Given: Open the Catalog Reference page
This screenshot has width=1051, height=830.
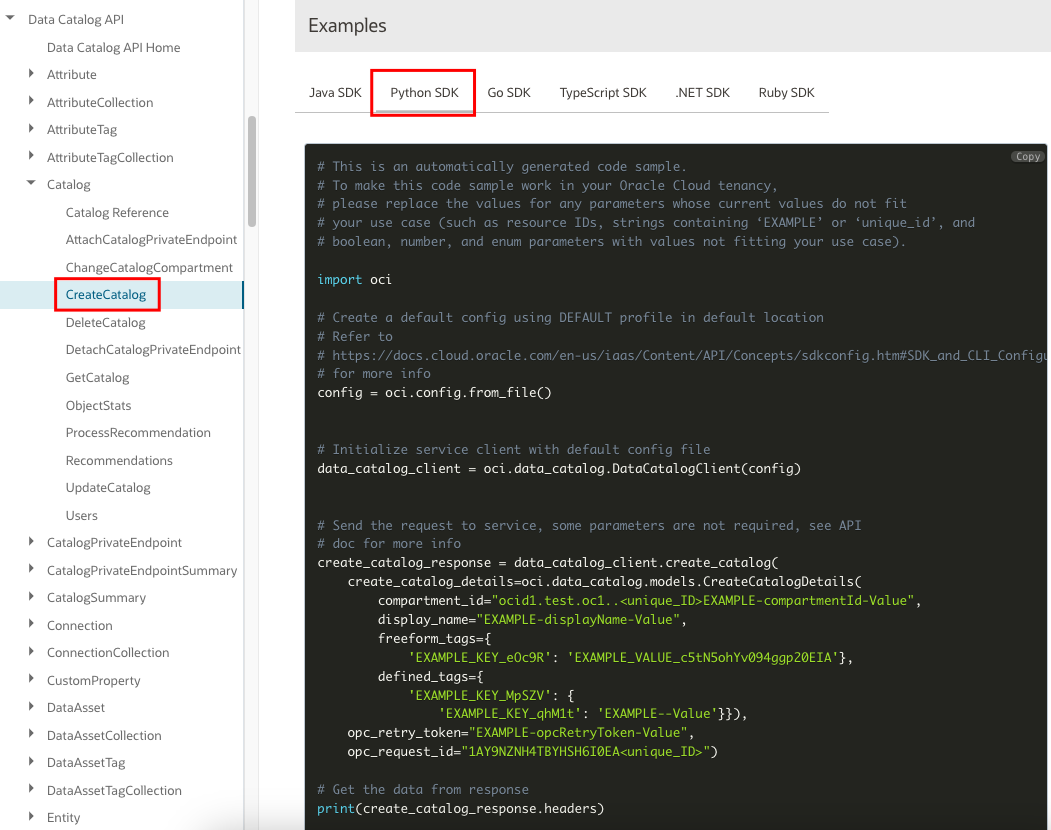Looking at the screenshot, I should click(117, 213).
